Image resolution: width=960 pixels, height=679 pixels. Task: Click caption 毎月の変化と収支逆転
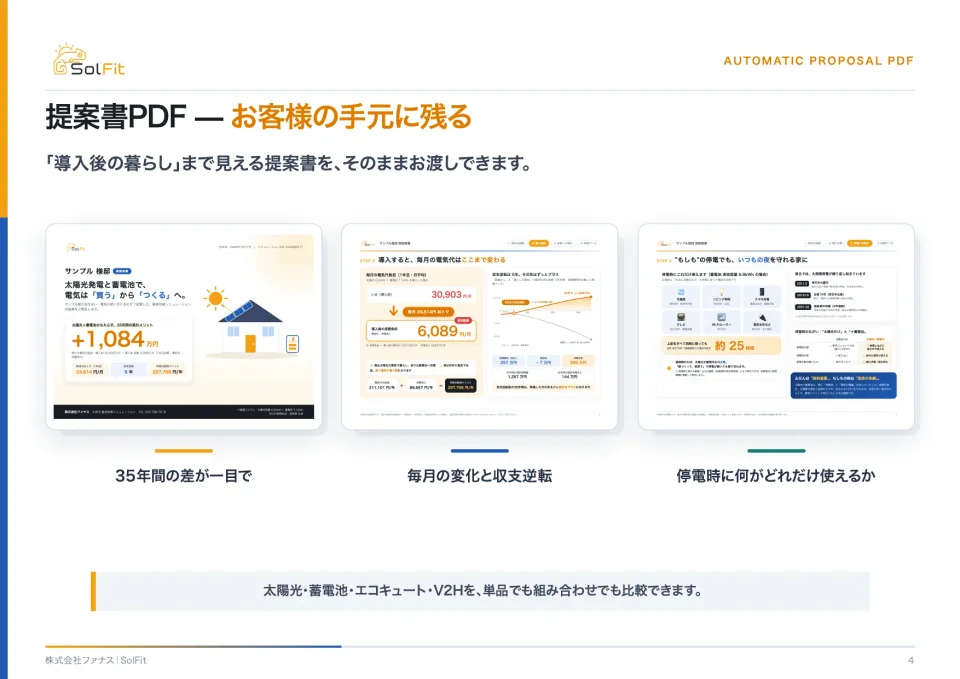coord(479,476)
